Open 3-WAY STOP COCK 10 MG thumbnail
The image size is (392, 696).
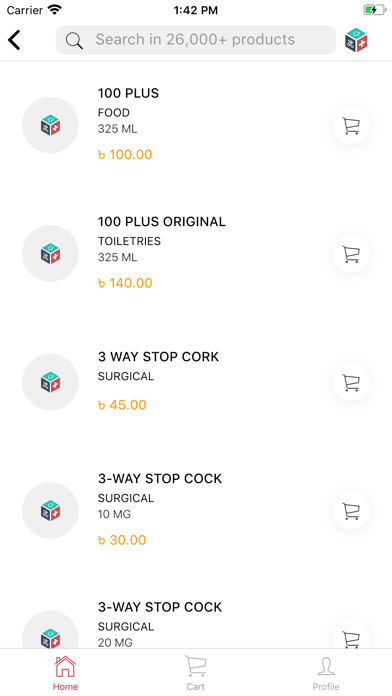(x=51, y=510)
